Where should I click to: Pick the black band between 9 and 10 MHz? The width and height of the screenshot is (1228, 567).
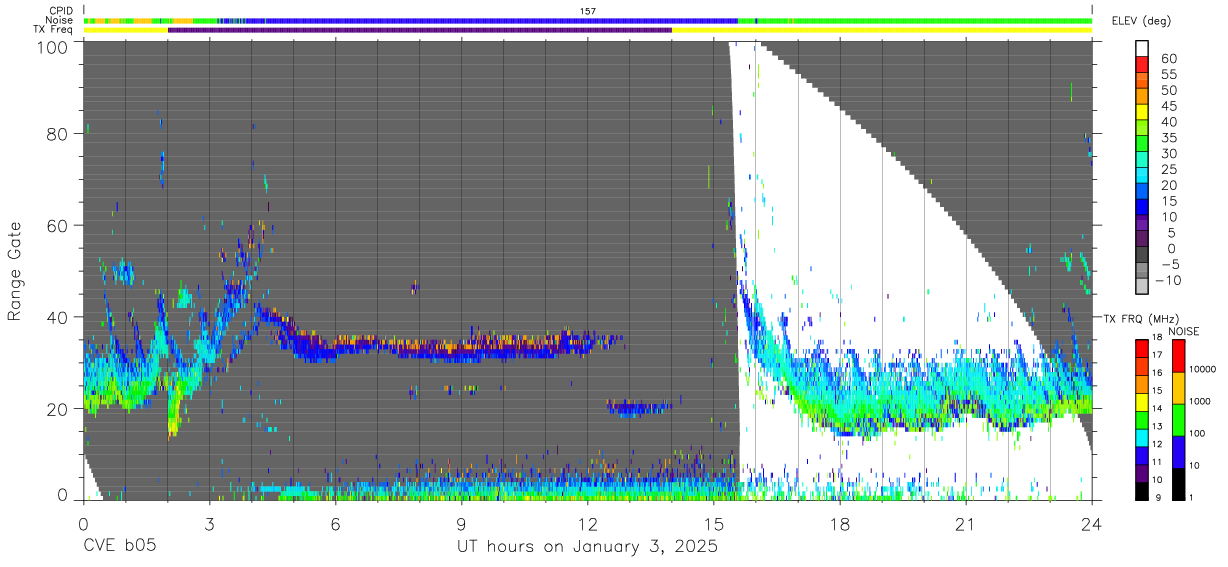pos(1142,489)
